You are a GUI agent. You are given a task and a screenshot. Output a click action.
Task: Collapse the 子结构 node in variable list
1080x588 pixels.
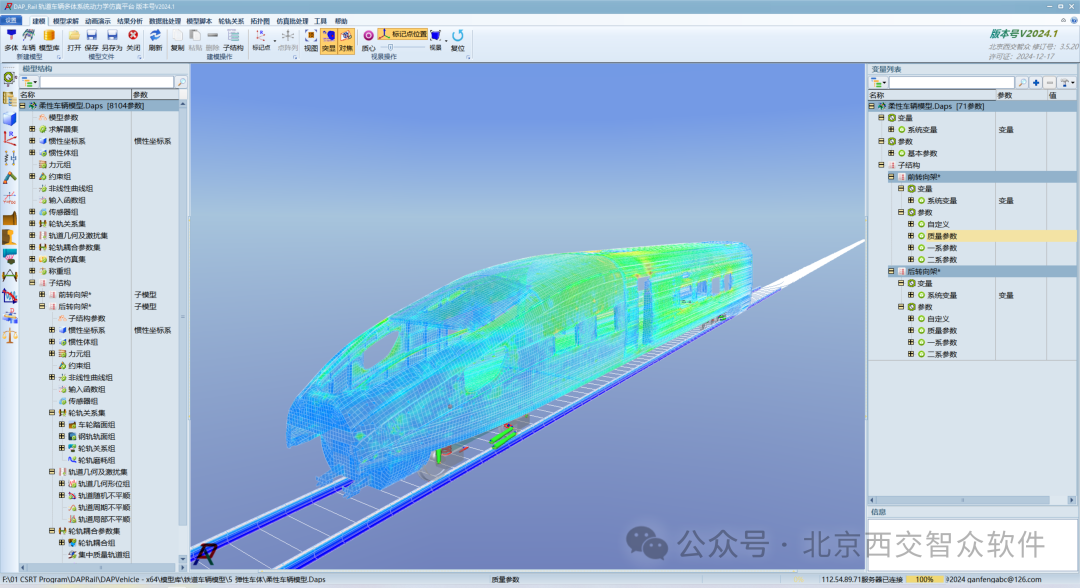click(x=881, y=165)
